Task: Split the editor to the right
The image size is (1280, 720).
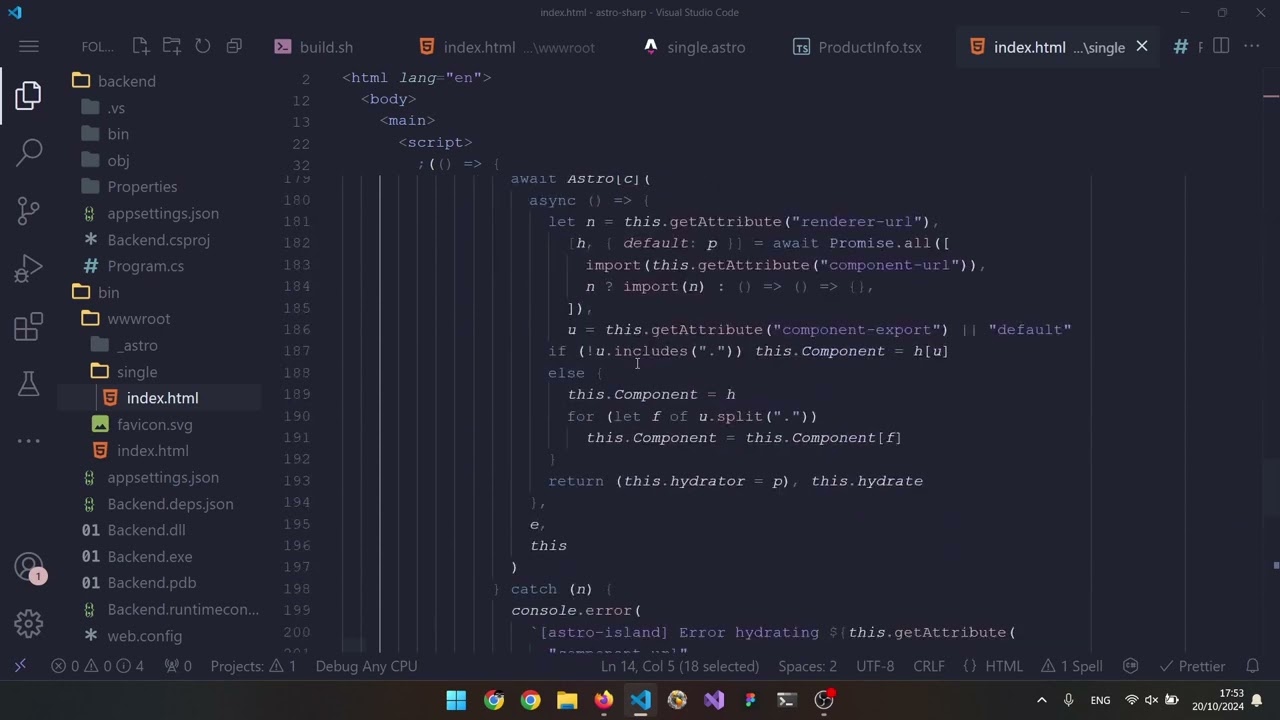Action: pyautogui.click(x=1221, y=46)
